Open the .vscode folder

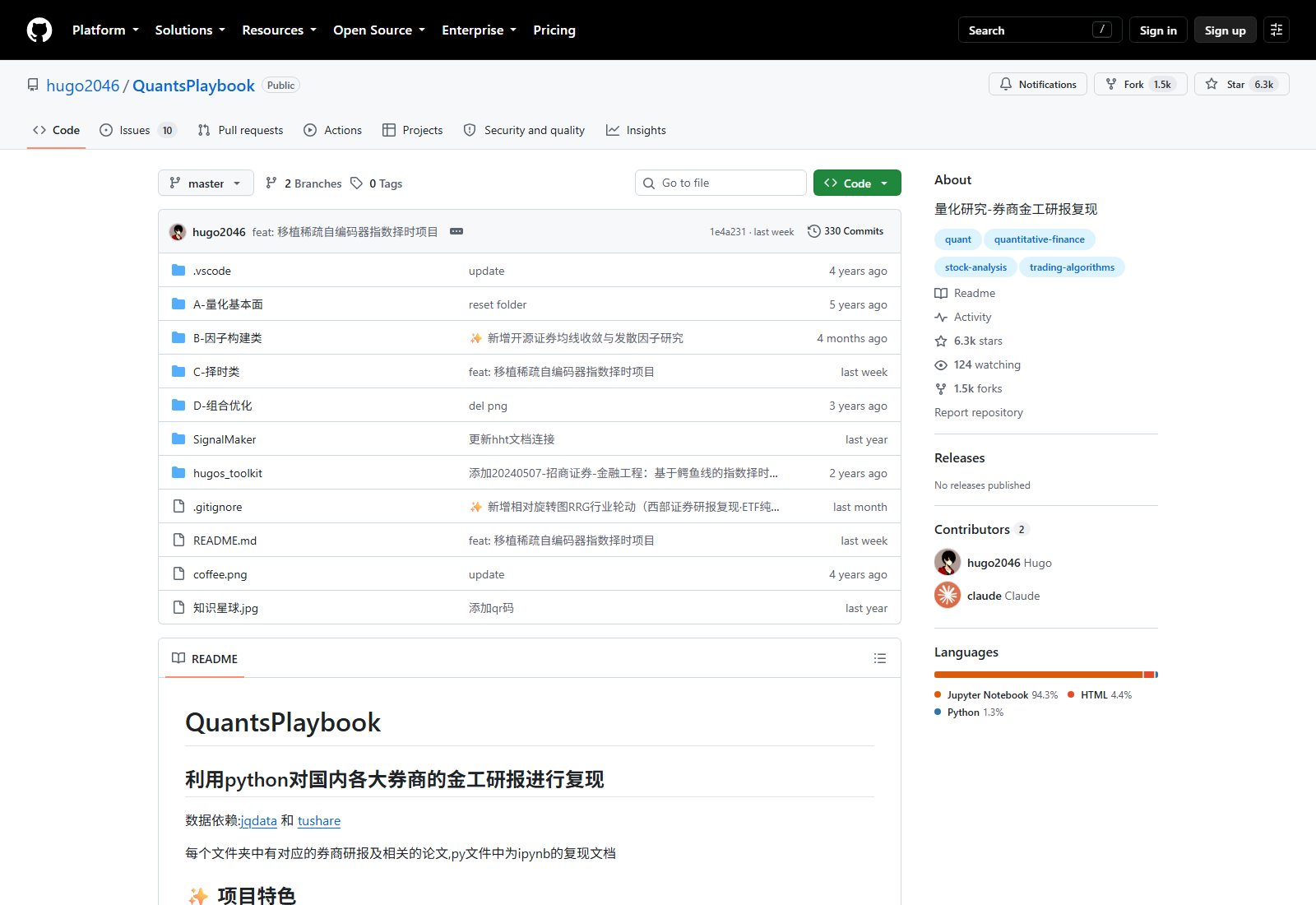pos(211,271)
